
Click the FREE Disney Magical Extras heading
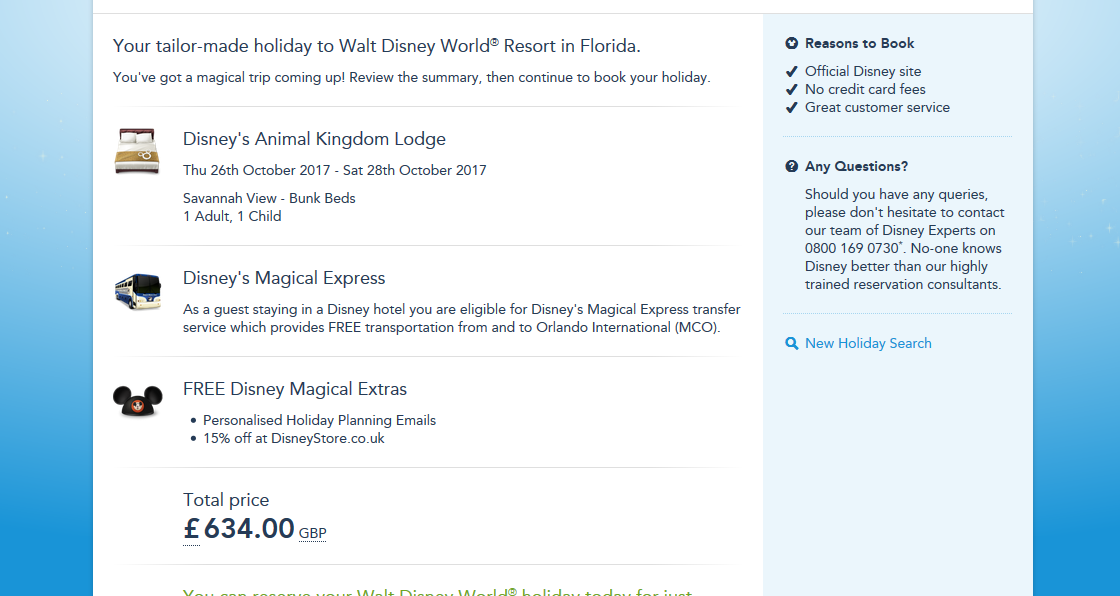click(295, 389)
